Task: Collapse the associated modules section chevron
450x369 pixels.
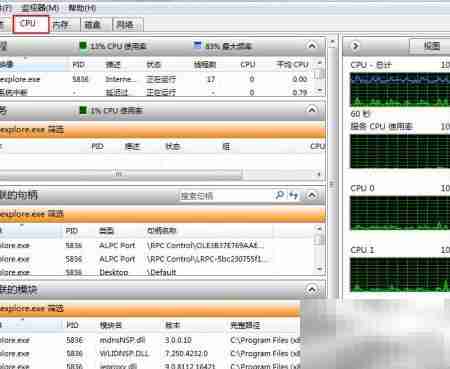Action: (x=312, y=290)
